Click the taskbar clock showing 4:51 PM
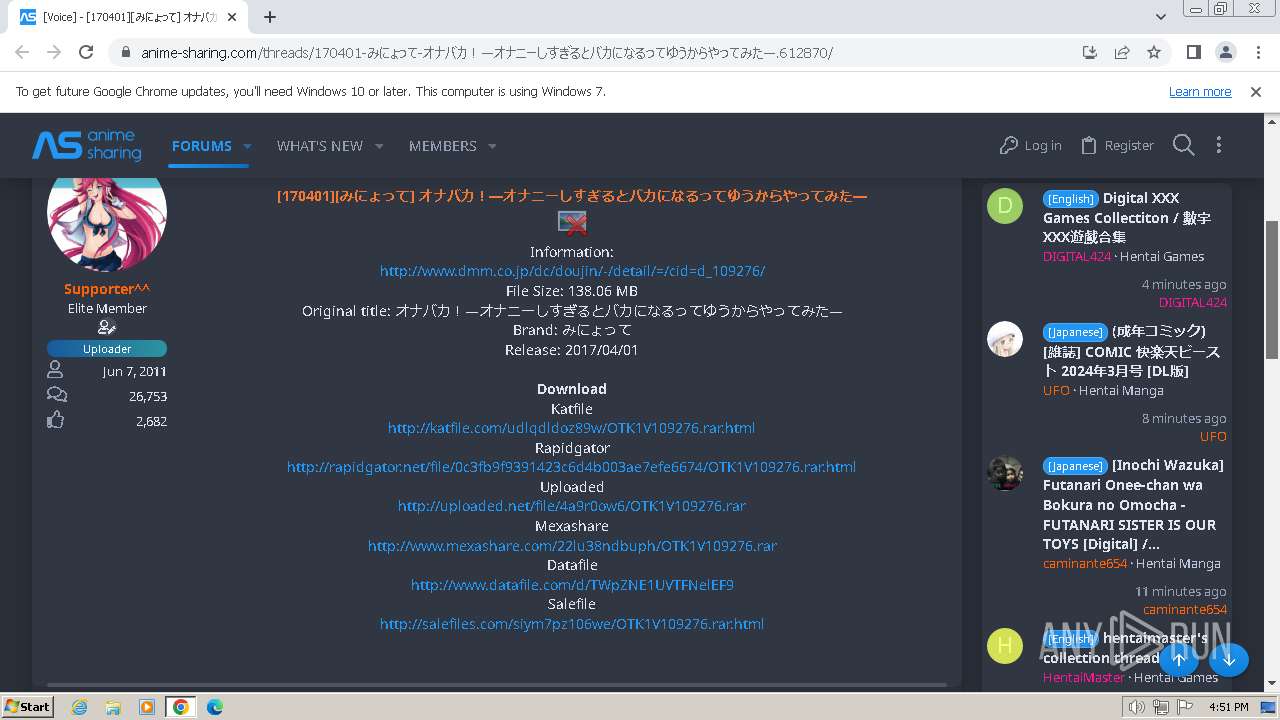The width and height of the screenshot is (1280, 720). tap(1228, 707)
